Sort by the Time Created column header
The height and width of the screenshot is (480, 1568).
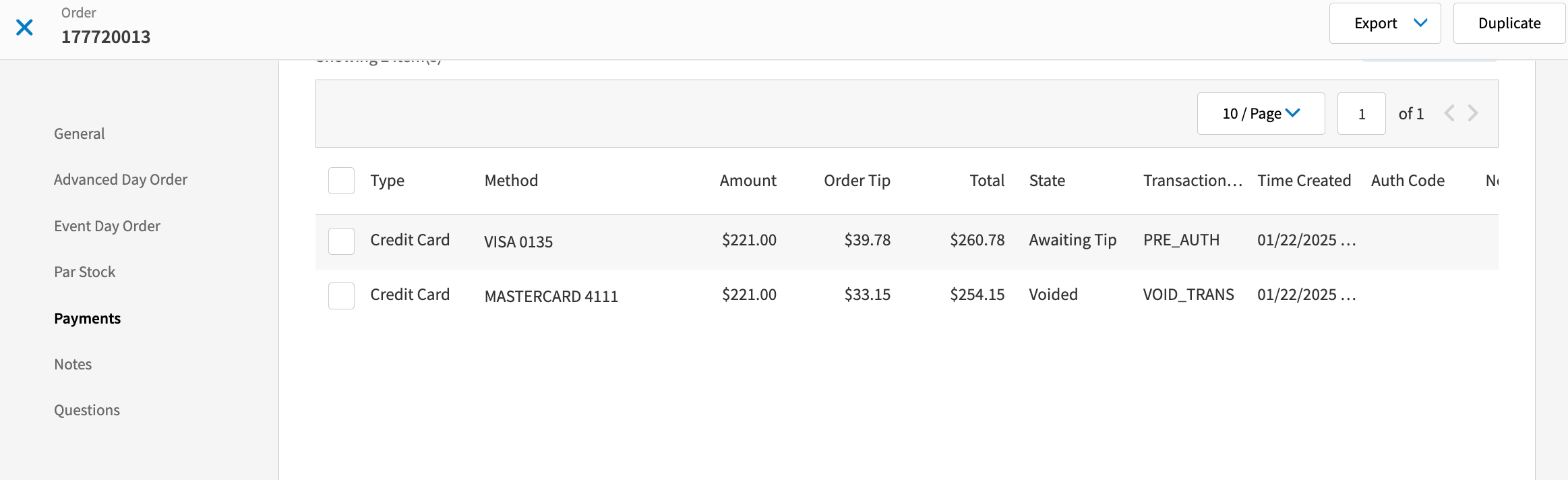(1304, 180)
